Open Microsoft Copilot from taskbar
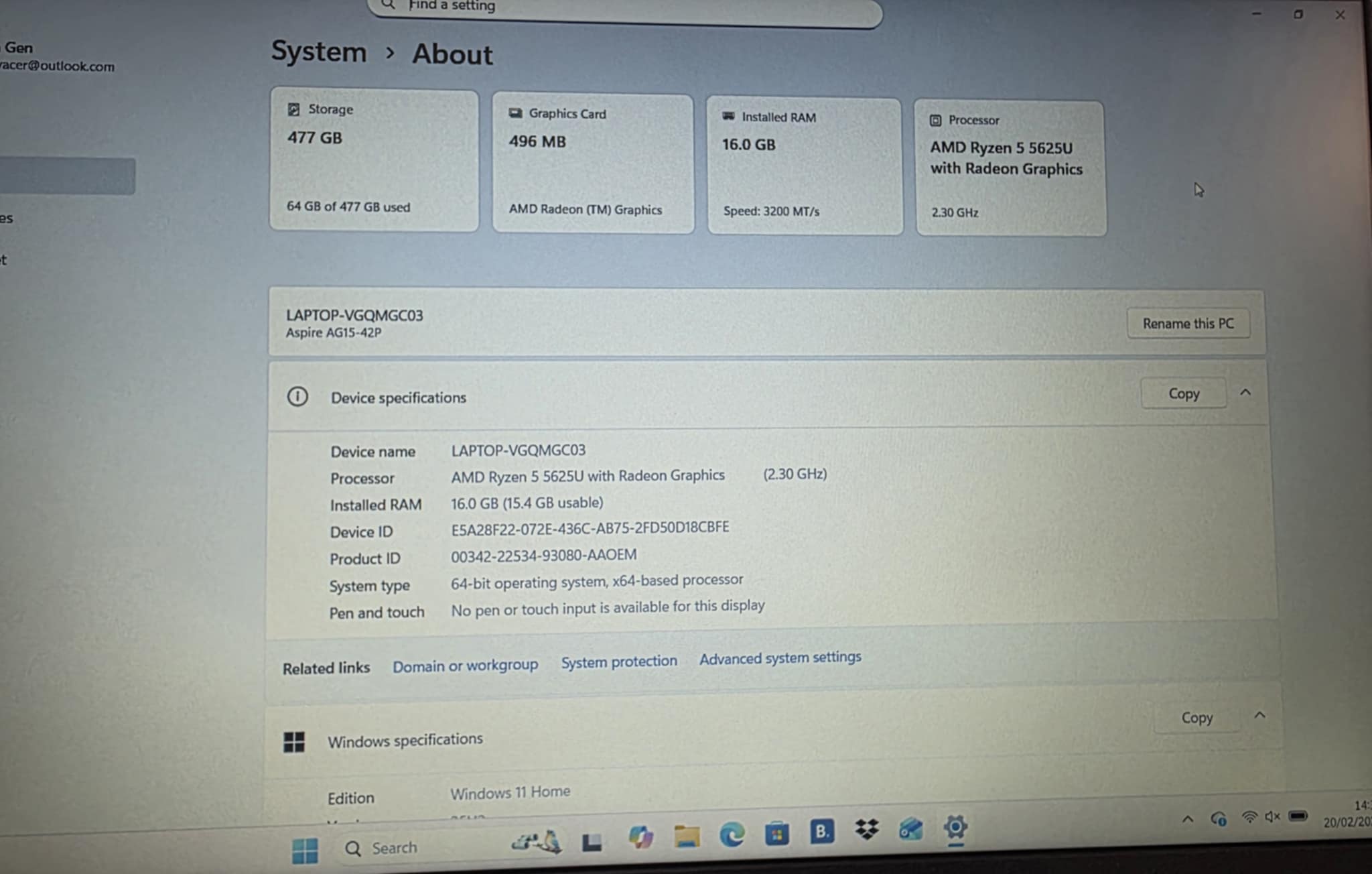This screenshot has height=874, width=1372. click(640, 836)
